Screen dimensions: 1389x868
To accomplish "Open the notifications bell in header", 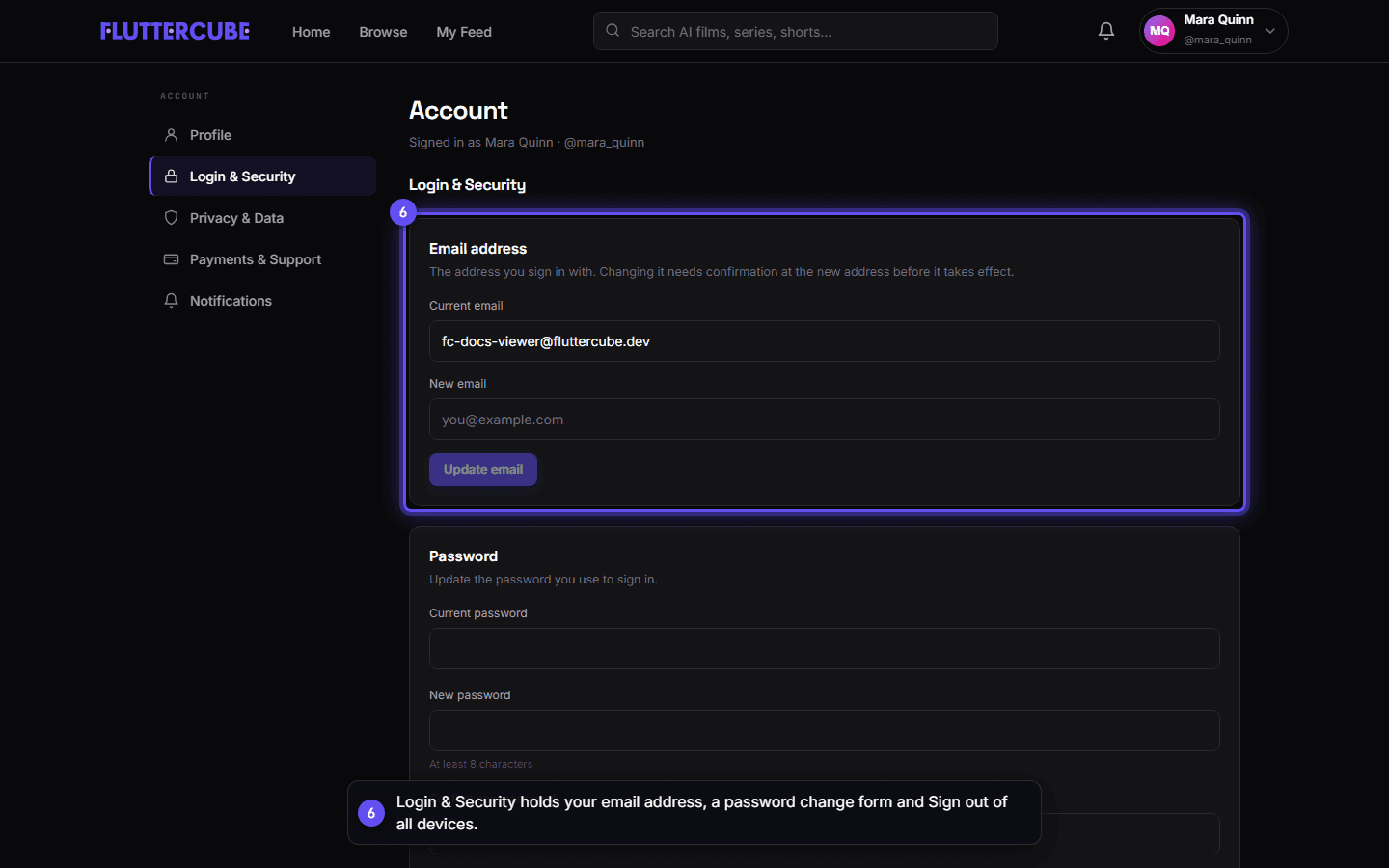I will pyautogui.click(x=1106, y=31).
